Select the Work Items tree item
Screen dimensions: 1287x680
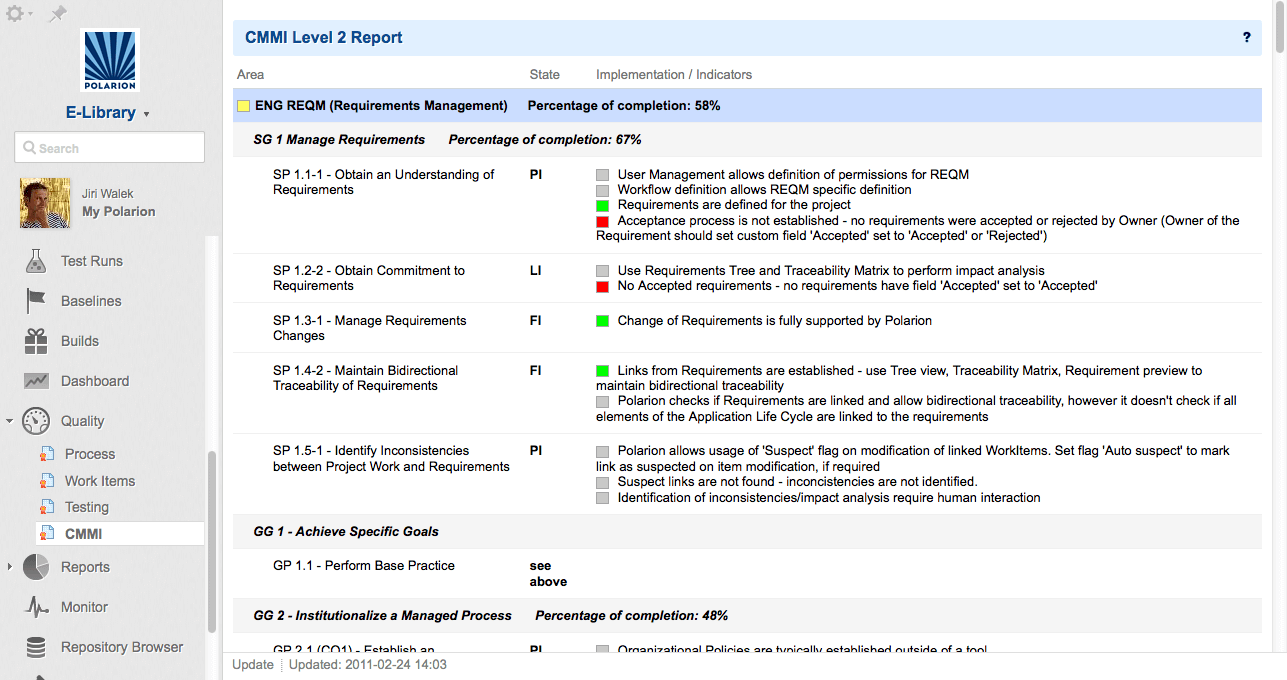coord(100,481)
